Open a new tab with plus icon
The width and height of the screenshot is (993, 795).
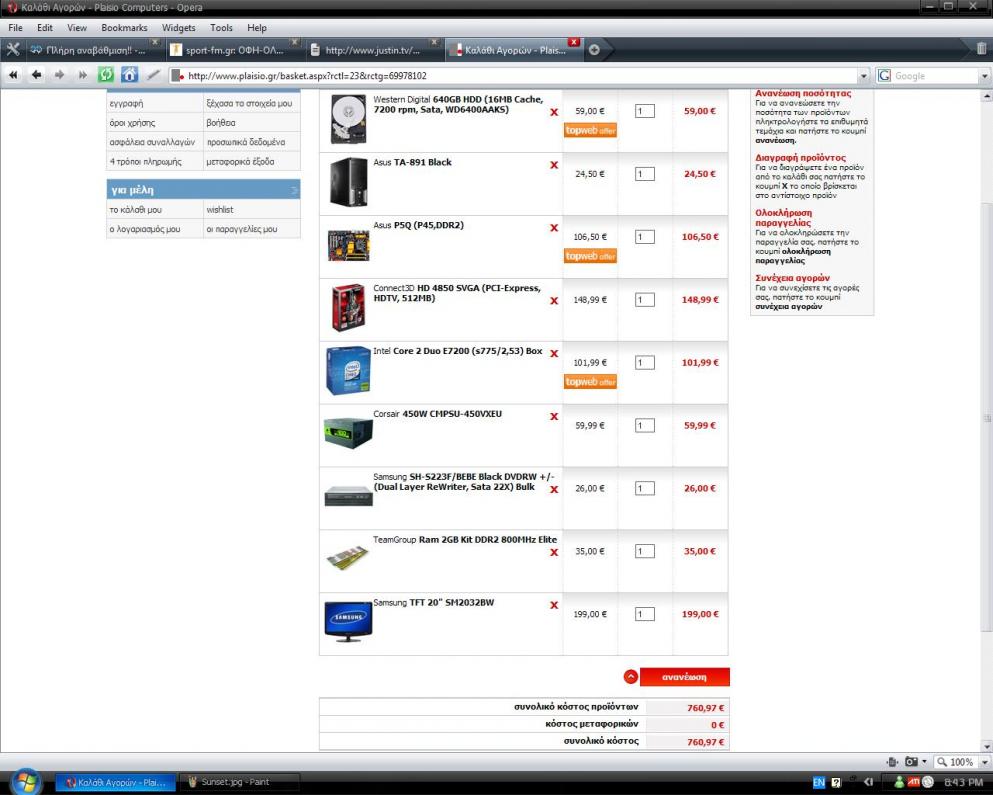tap(594, 49)
